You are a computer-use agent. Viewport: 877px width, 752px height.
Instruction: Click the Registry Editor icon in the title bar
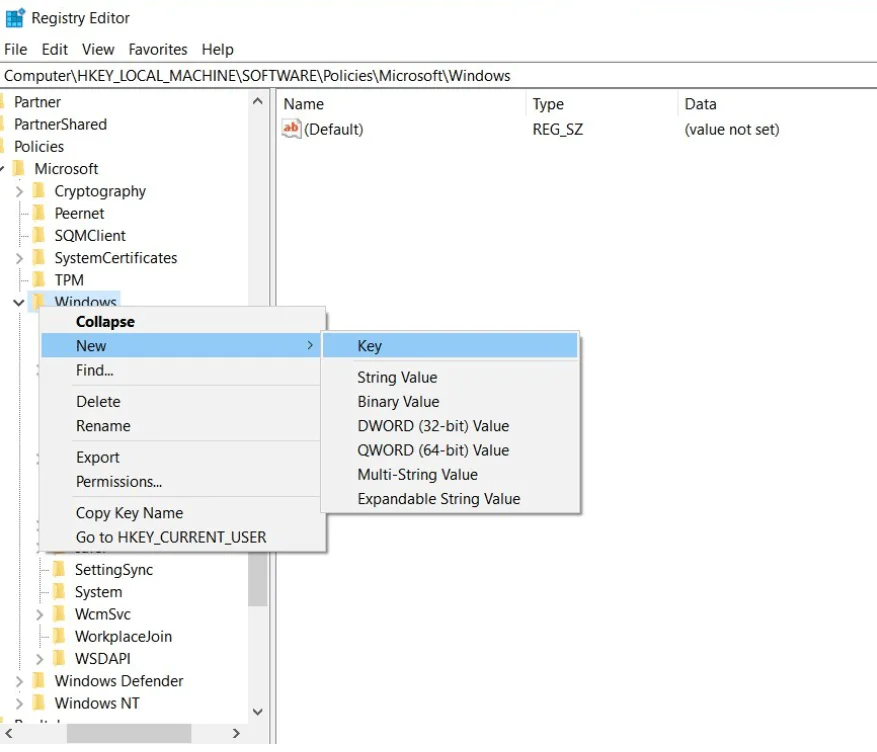click(x=14, y=17)
